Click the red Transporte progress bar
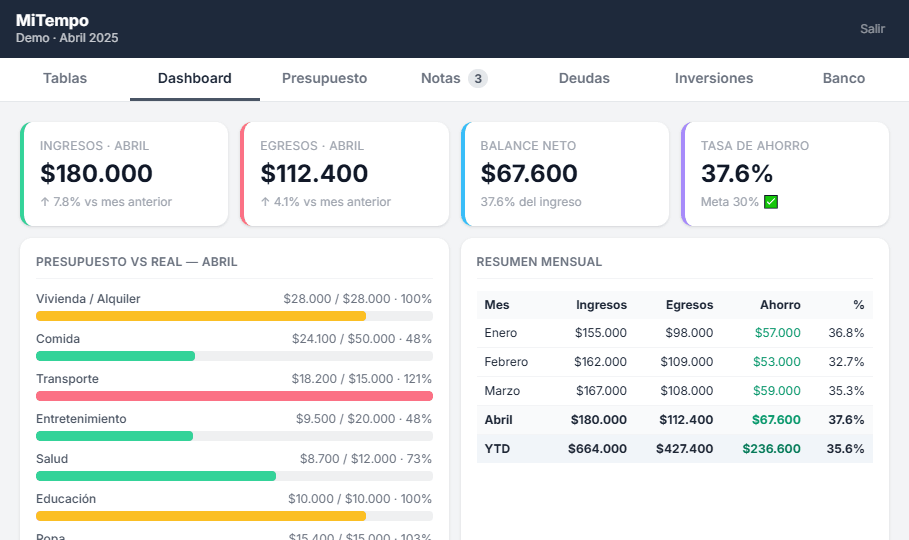 (234, 396)
